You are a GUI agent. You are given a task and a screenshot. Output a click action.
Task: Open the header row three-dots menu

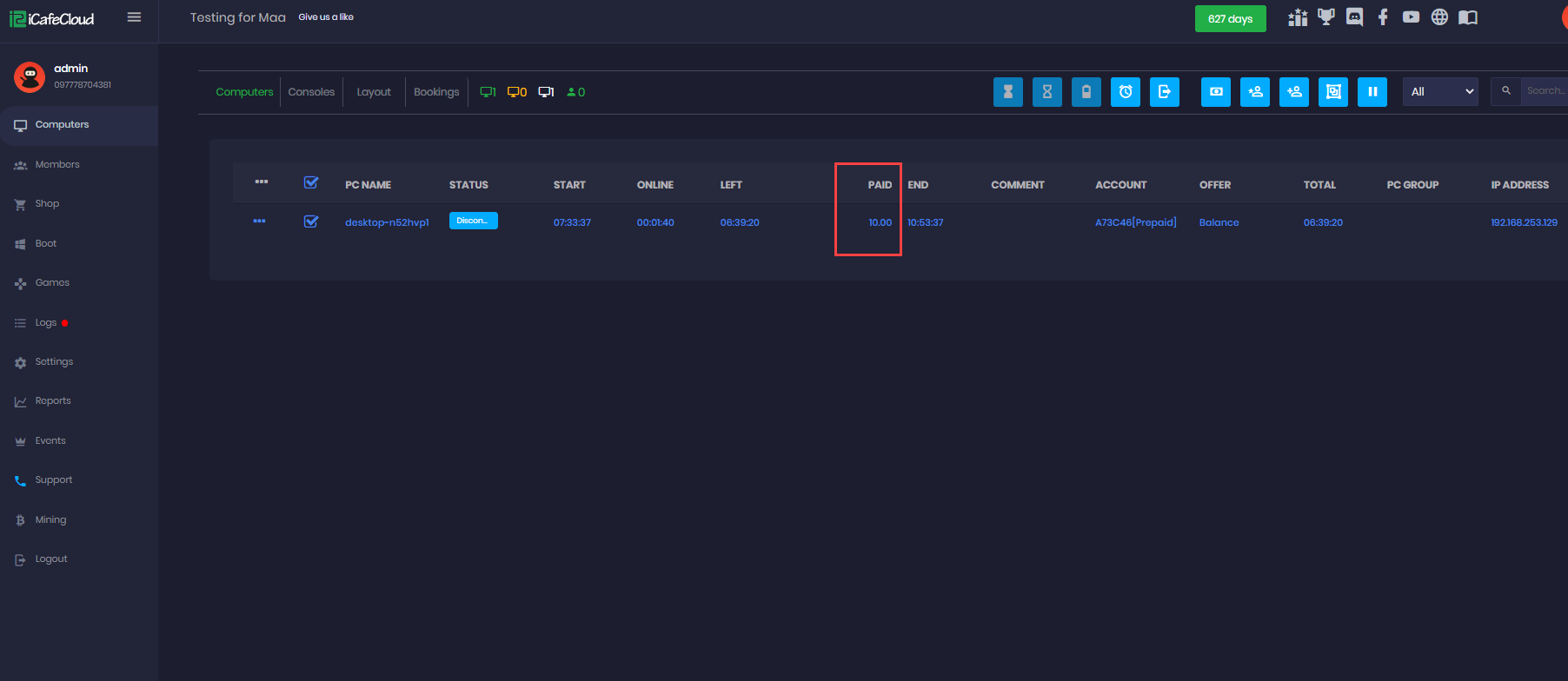(262, 182)
